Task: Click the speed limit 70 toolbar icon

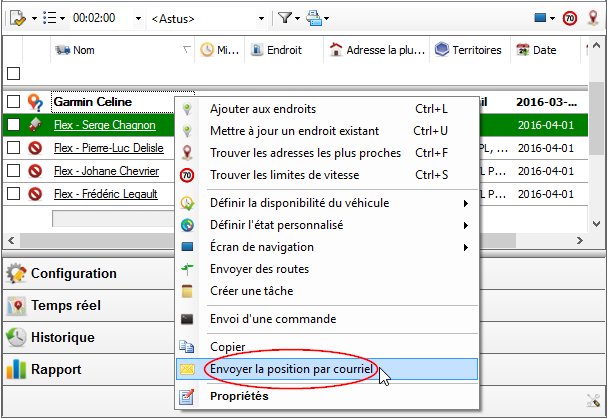Action: click(x=570, y=18)
